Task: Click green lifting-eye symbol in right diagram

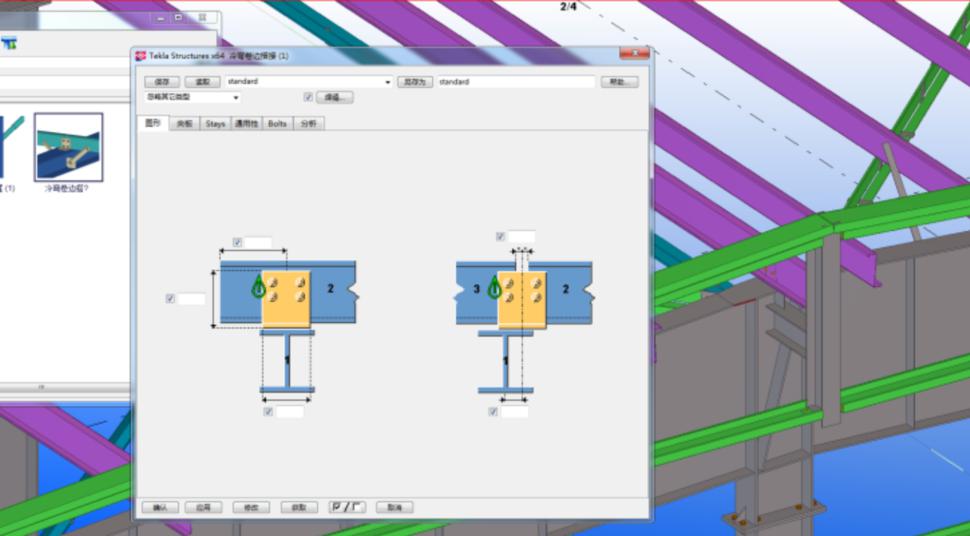Action: pos(494,287)
